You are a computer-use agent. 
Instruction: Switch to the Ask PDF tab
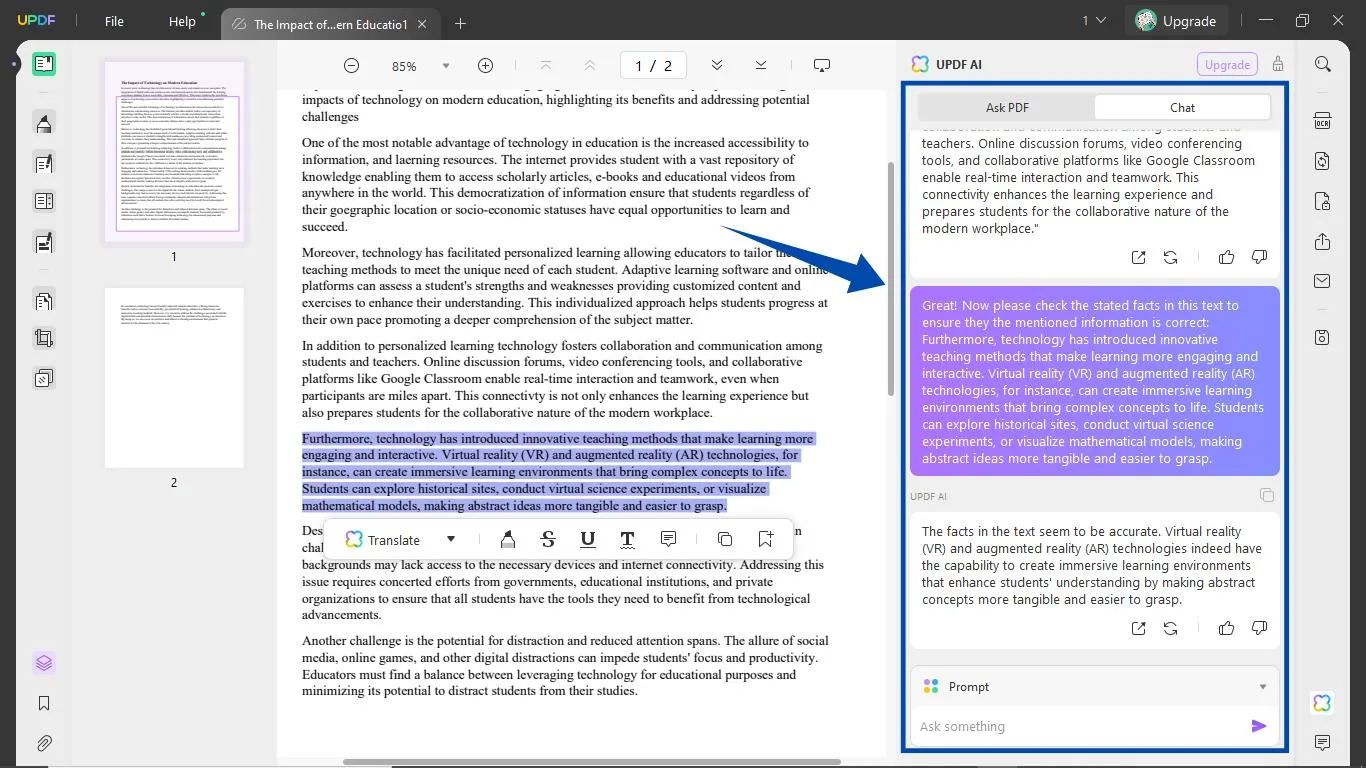point(1007,107)
